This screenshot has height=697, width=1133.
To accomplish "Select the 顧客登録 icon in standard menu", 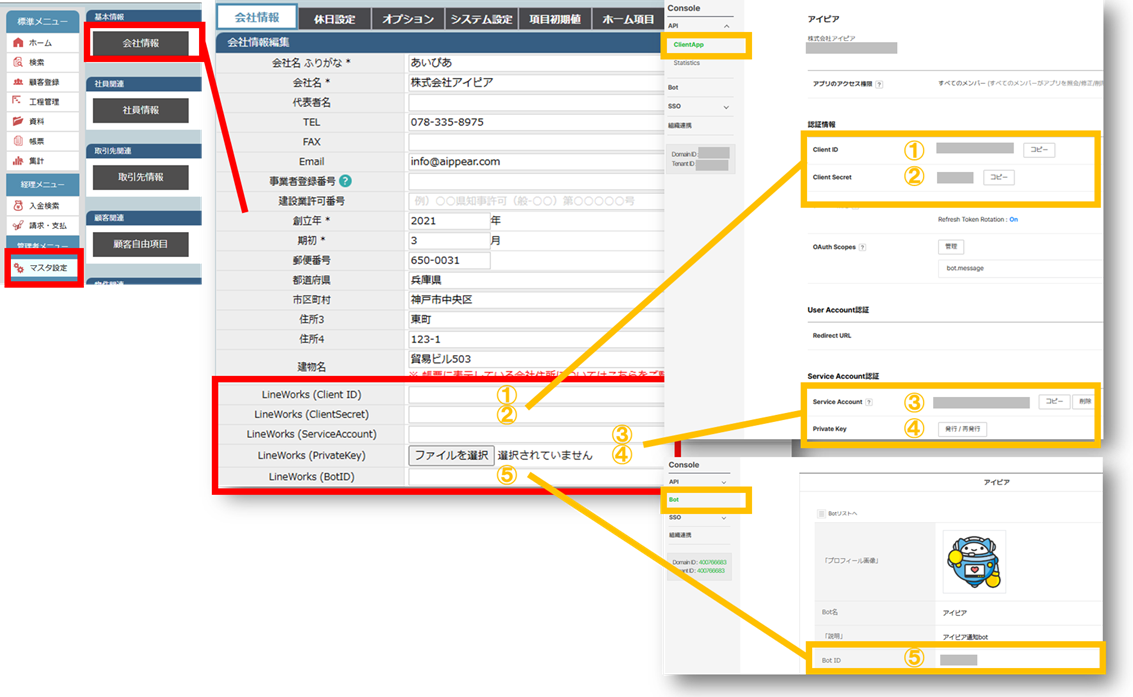I will pos(18,82).
